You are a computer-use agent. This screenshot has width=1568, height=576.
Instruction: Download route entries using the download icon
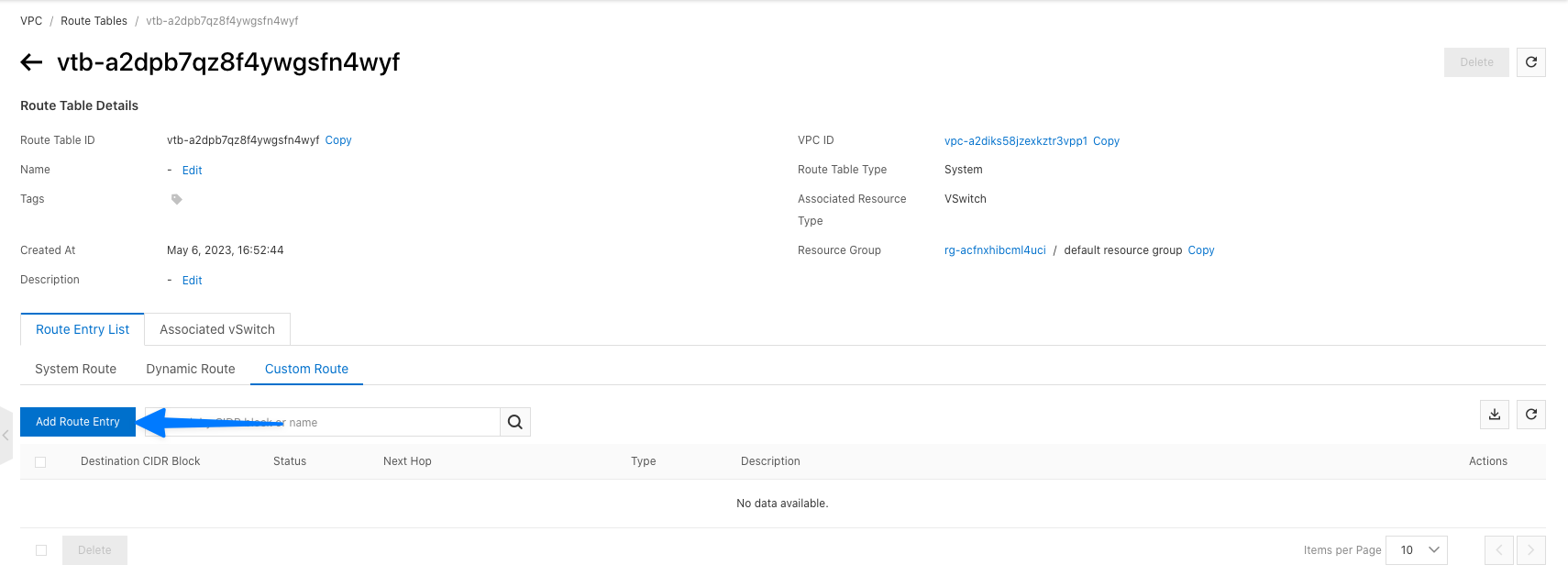[x=1494, y=415]
